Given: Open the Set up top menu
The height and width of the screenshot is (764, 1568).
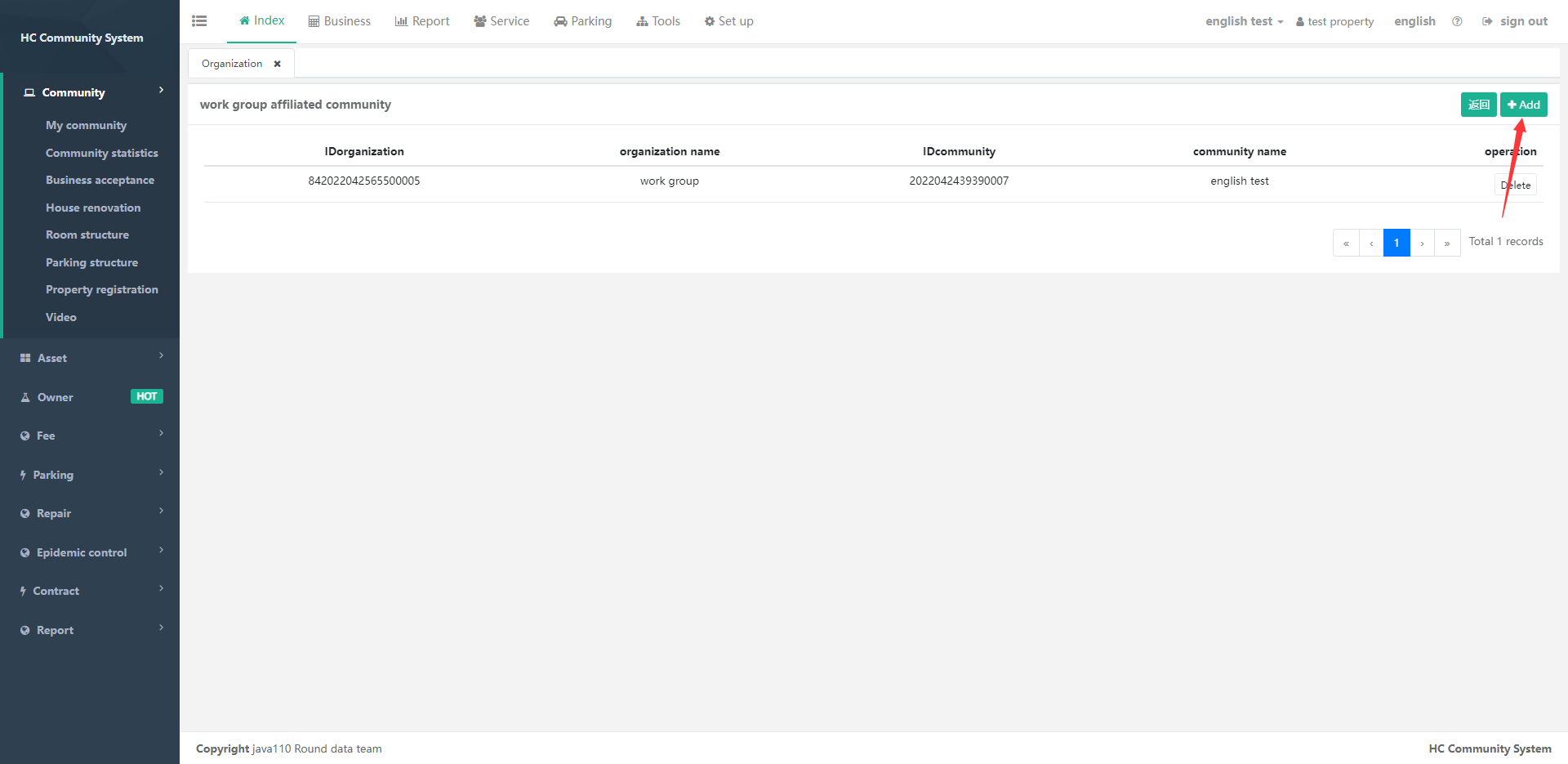Looking at the screenshot, I should pos(728,21).
